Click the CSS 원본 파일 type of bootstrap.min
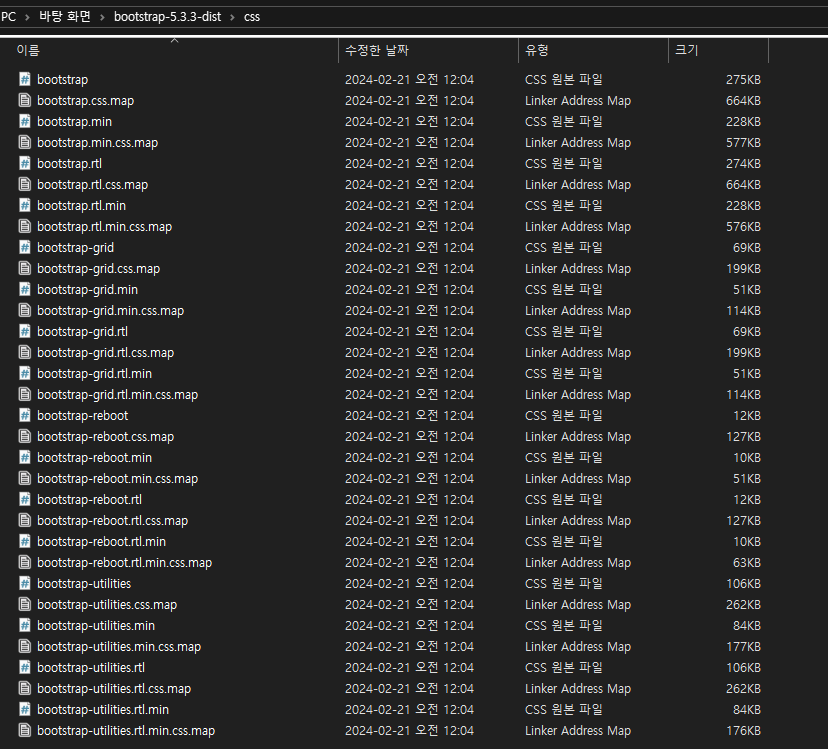The height and width of the screenshot is (749, 828). (x=563, y=121)
